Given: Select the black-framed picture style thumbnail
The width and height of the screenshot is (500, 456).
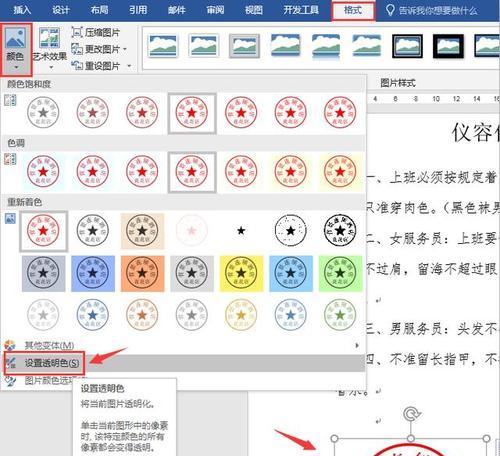Looking at the screenshot, I should (448, 46).
